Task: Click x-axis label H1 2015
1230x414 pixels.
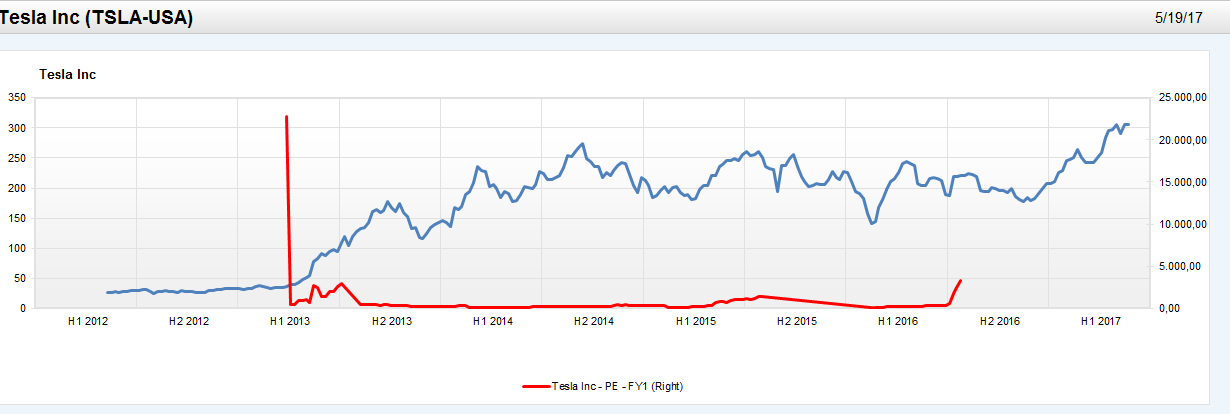Action: (x=695, y=321)
